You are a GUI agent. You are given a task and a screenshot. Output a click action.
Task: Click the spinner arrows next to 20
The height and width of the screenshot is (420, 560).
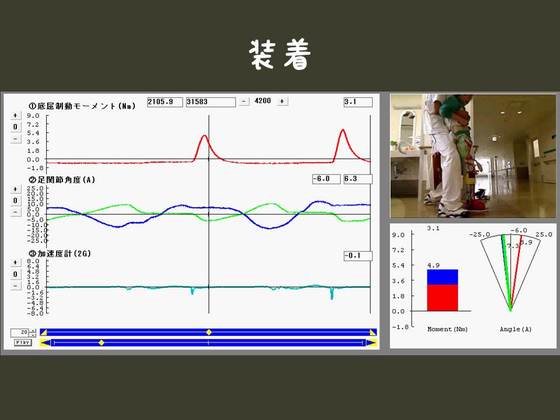click(32, 333)
